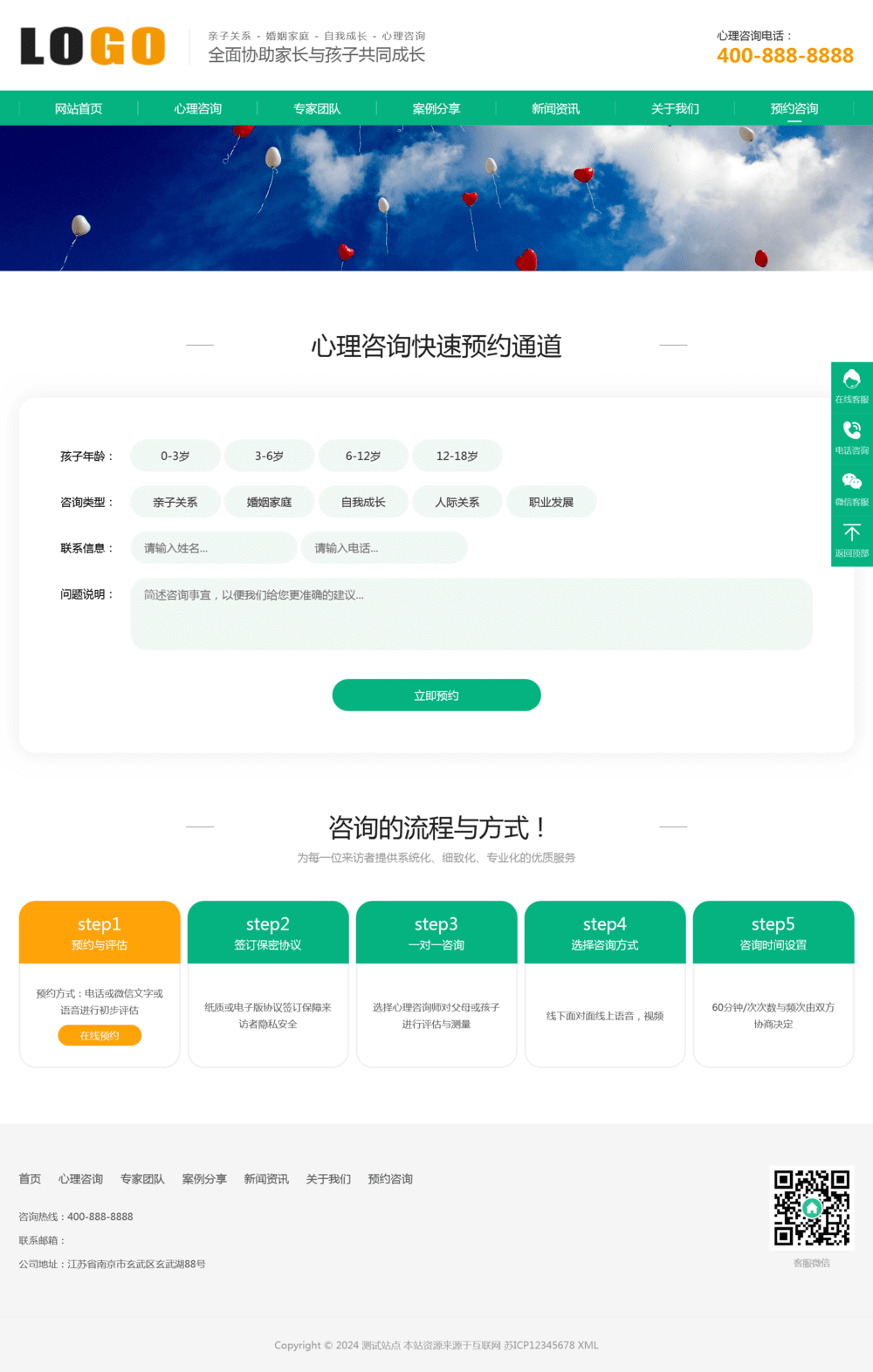Choose the 职业发展 consultation type
This screenshot has width=873, height=1372.
[551, 502]
